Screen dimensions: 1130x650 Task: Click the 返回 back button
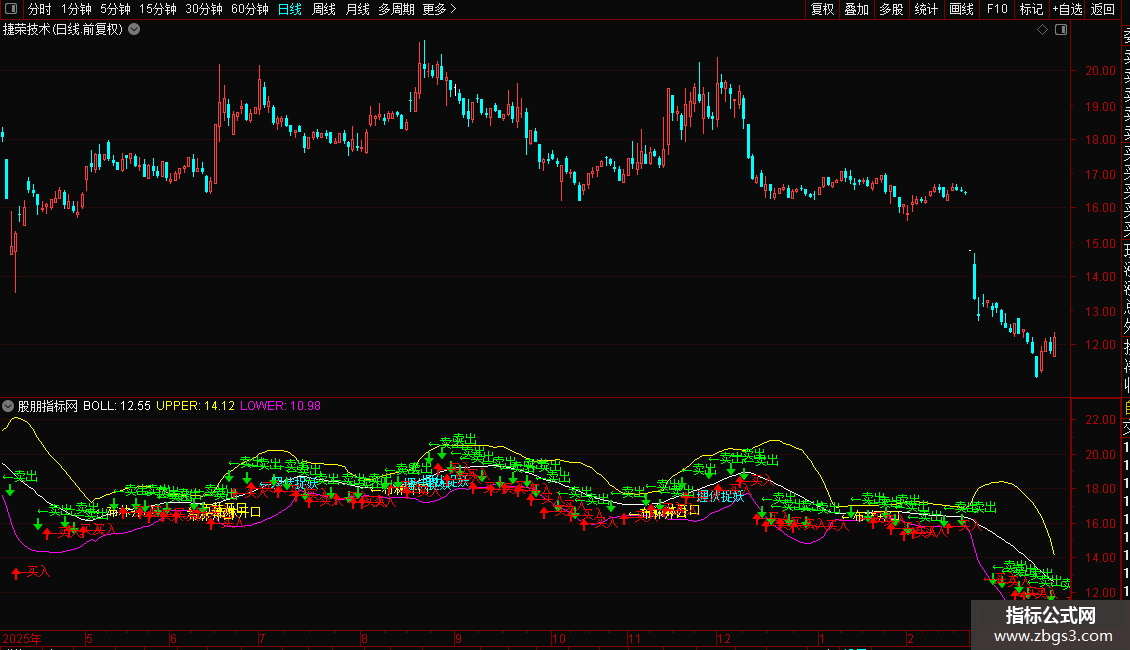[1103, 9]
